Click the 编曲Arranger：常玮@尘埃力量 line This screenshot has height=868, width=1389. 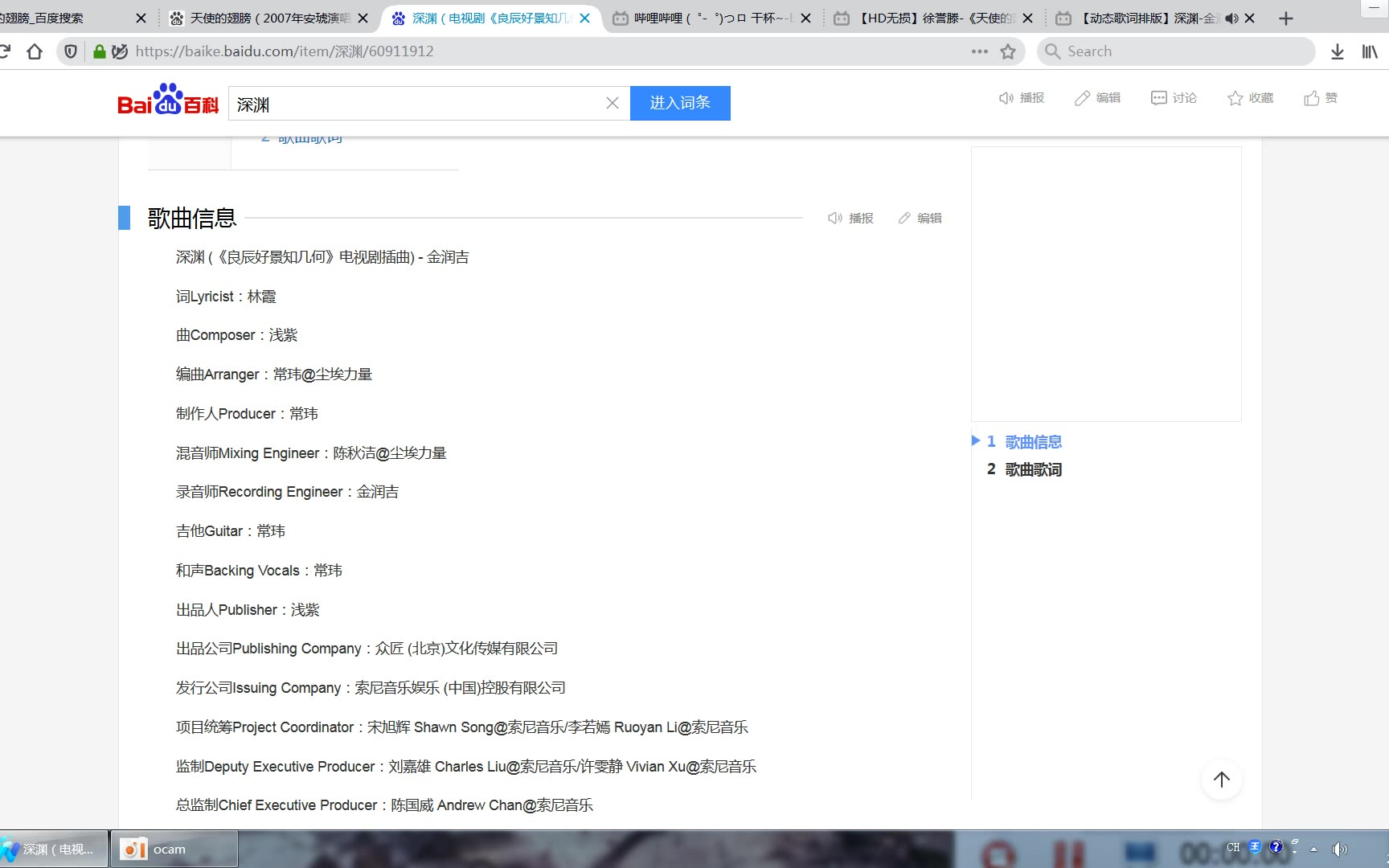[x=274, y=375]
